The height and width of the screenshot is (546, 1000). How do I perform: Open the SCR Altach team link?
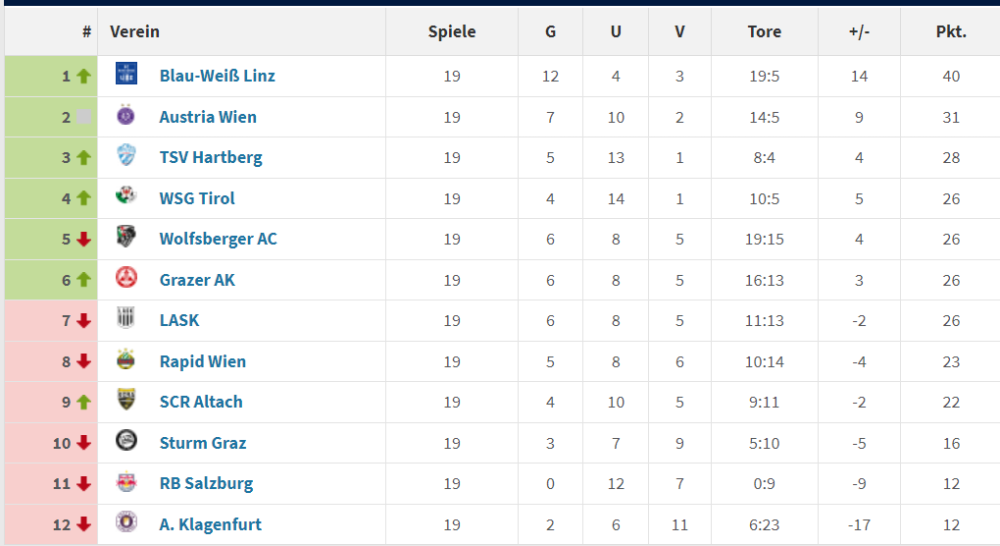pyautogui.click(x=200, y=402)
